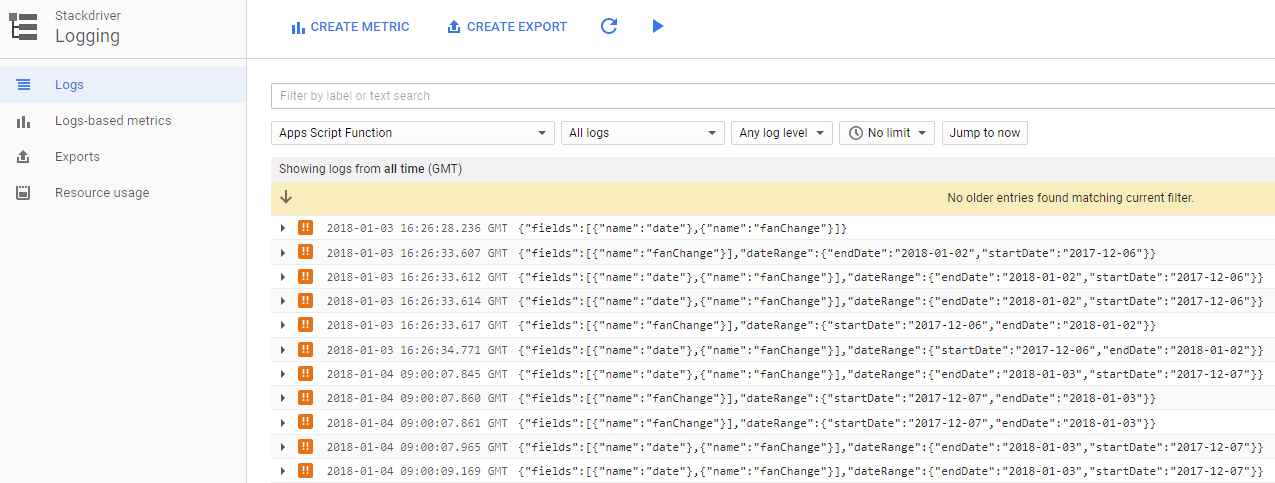Click orange severity icon on 16:26:28.236 entry

click(305, 229)
